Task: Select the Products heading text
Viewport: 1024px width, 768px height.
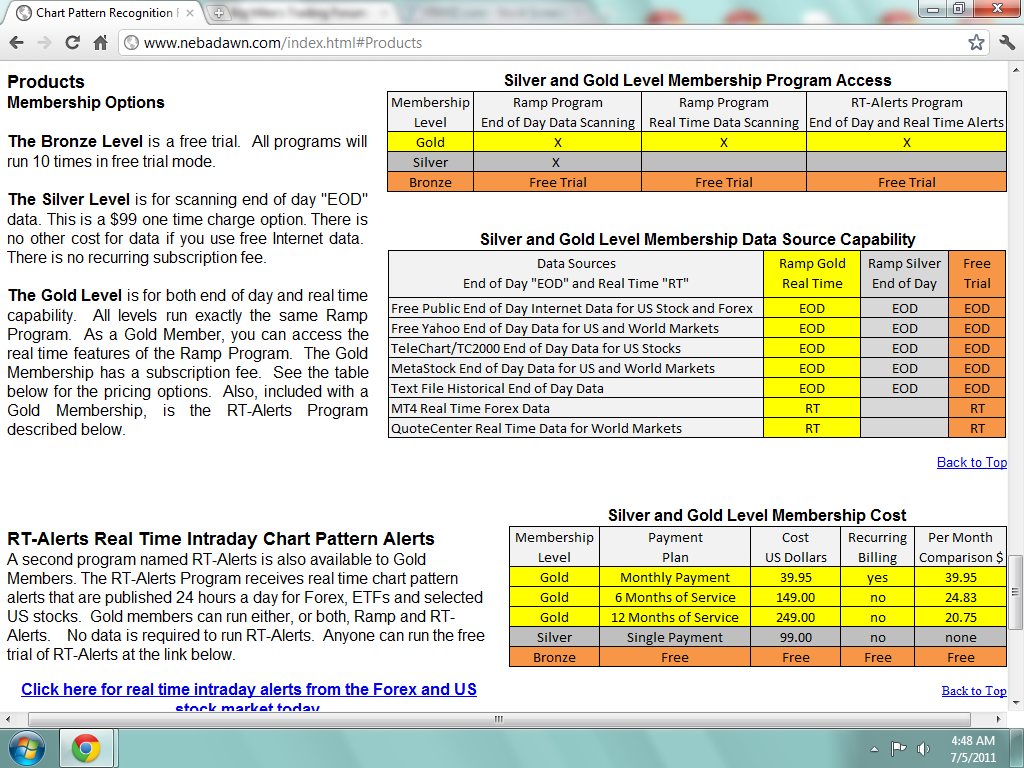Action: (x=46, y=82)
